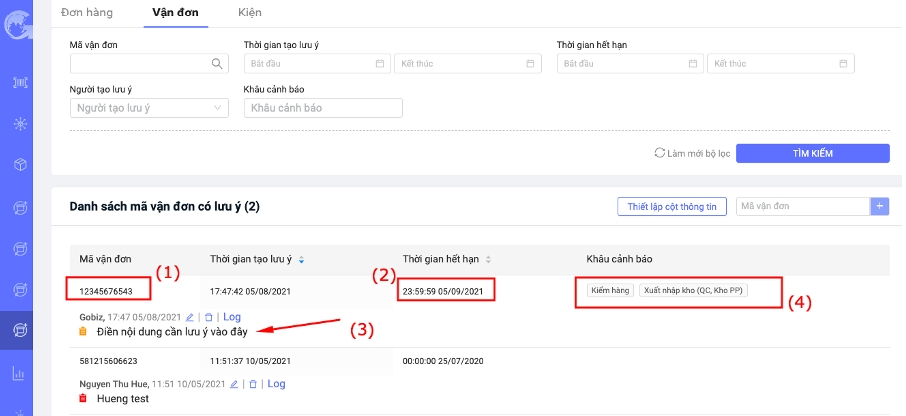Click the search magnifier in Mã vận đơn field
The image size is (906, 416).
tap(216, 63)
